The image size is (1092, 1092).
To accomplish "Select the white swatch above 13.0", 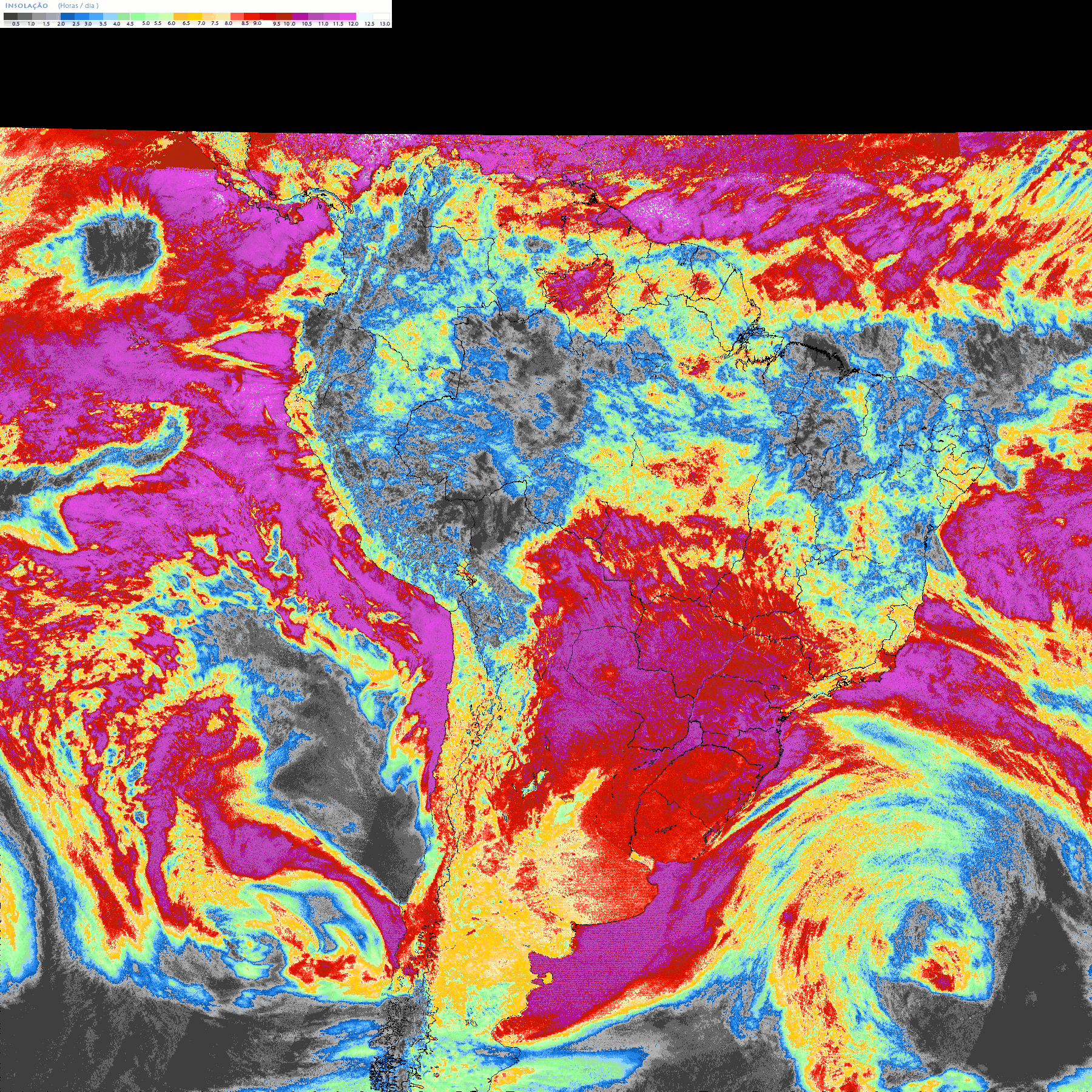I will click(381, 16).
